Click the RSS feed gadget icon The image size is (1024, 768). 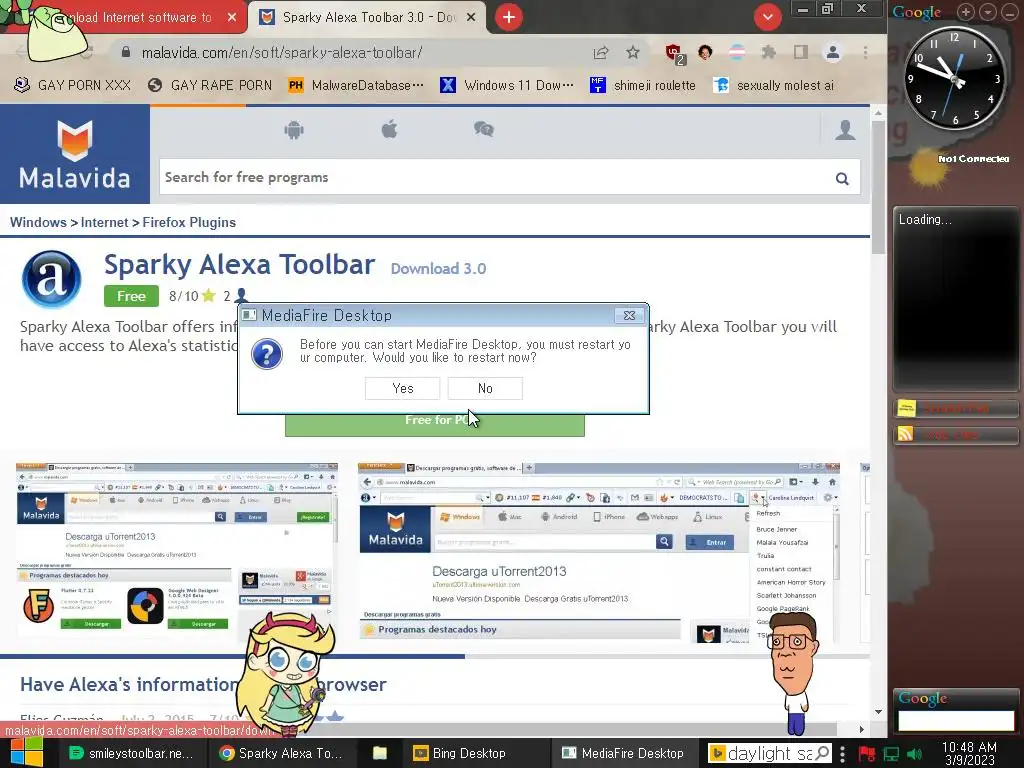coord(905,434)
